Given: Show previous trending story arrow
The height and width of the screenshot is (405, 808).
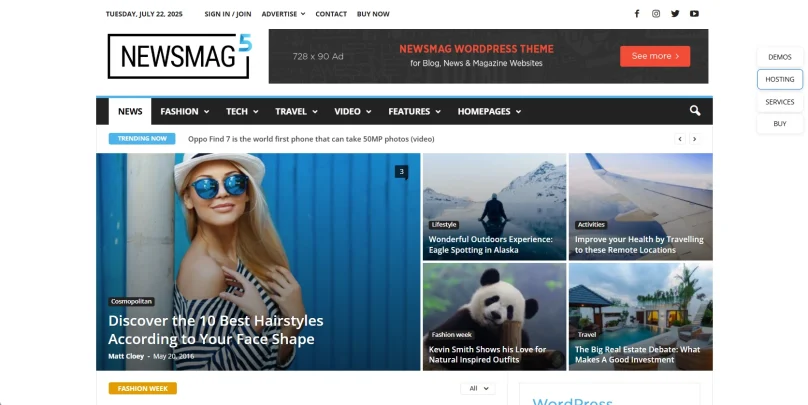Looking at the screenshot, I should coord(680,139).
